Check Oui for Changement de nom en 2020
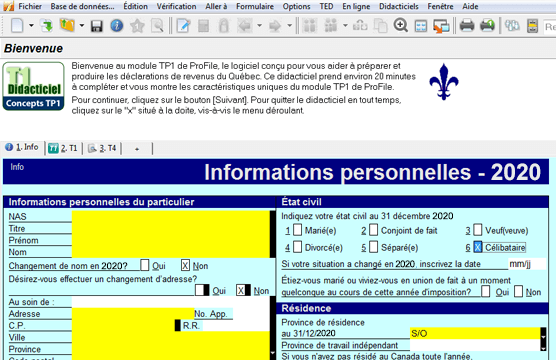Screen dimensions: 556x360 pyautogui.click(x=145, y=265)
